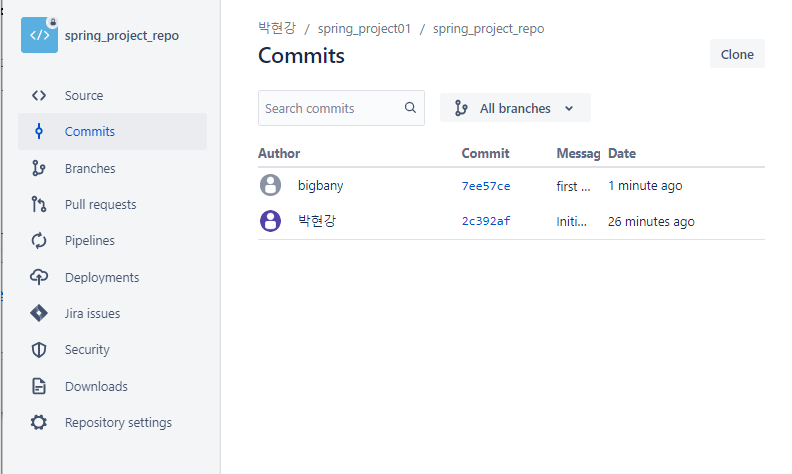Click the Date column header
The height and width of the screenshot is (474, 792).
tap(622, 153)
